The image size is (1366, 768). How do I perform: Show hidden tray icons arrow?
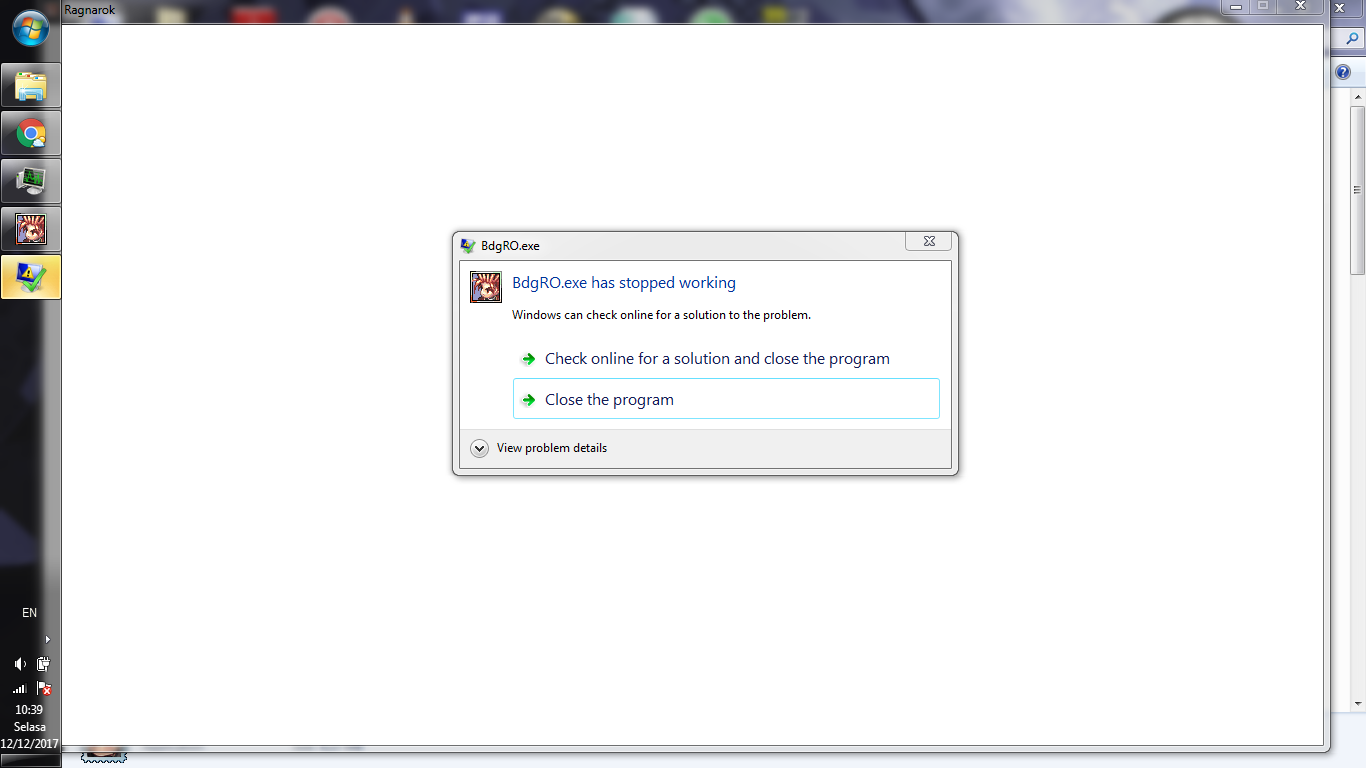pyautogui.click(x=47, y=639)
